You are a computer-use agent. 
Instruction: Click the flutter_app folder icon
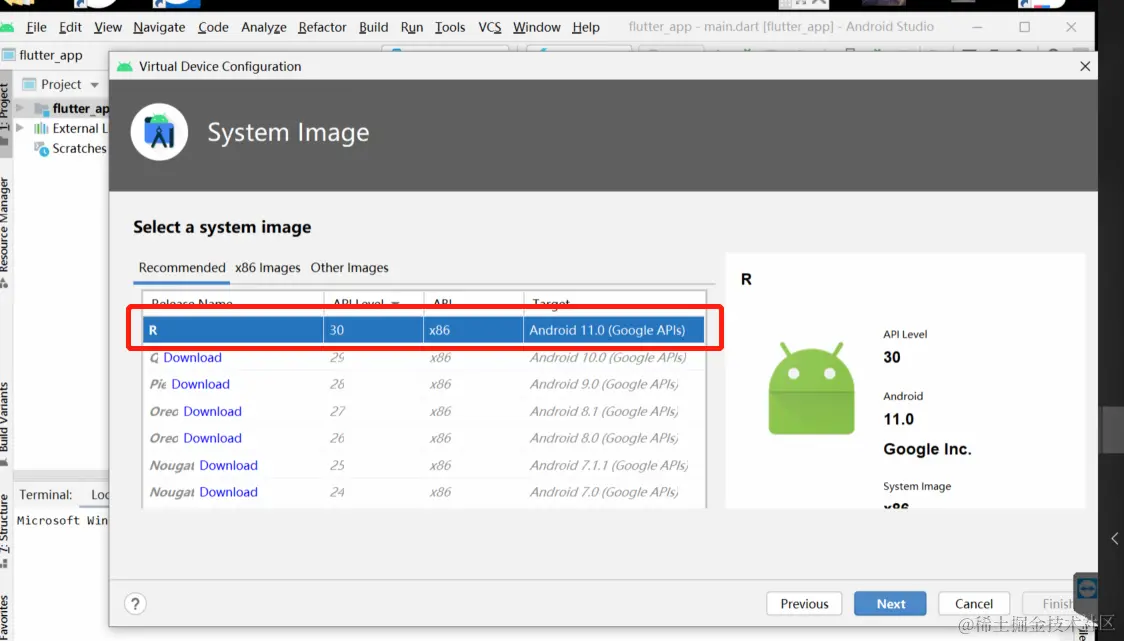[42, 108]
